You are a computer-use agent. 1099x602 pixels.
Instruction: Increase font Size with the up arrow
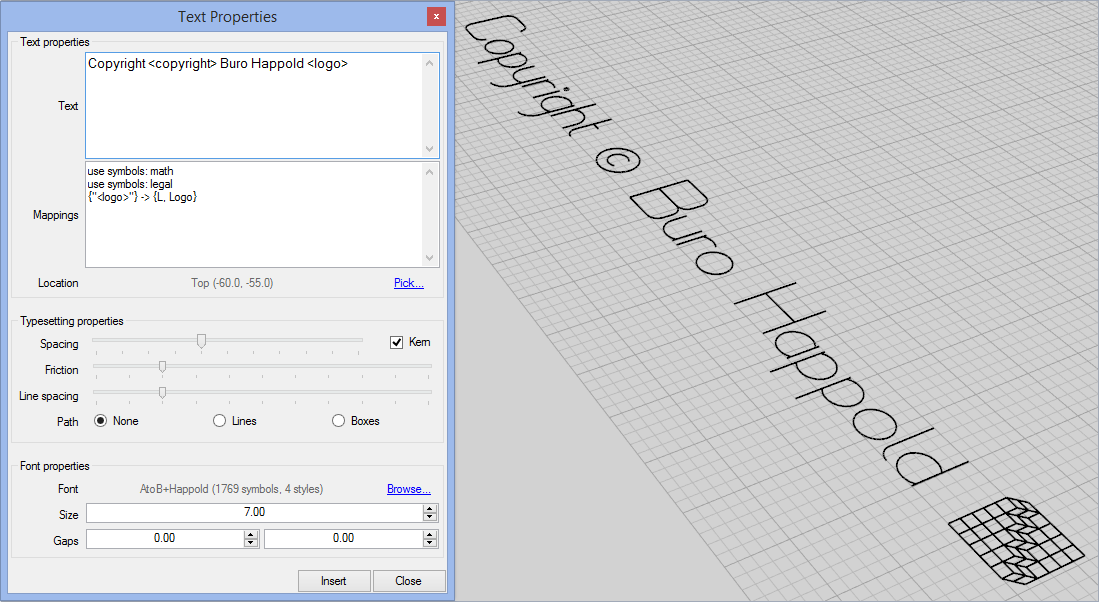(x=430, y=508)
